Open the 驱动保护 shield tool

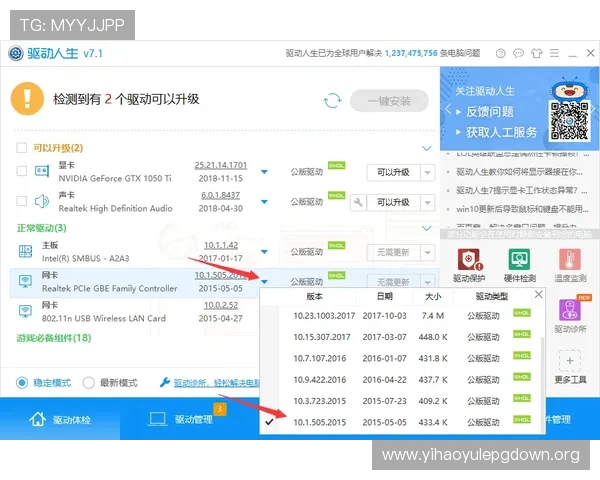pyautogui.click(x=469, y=260)
